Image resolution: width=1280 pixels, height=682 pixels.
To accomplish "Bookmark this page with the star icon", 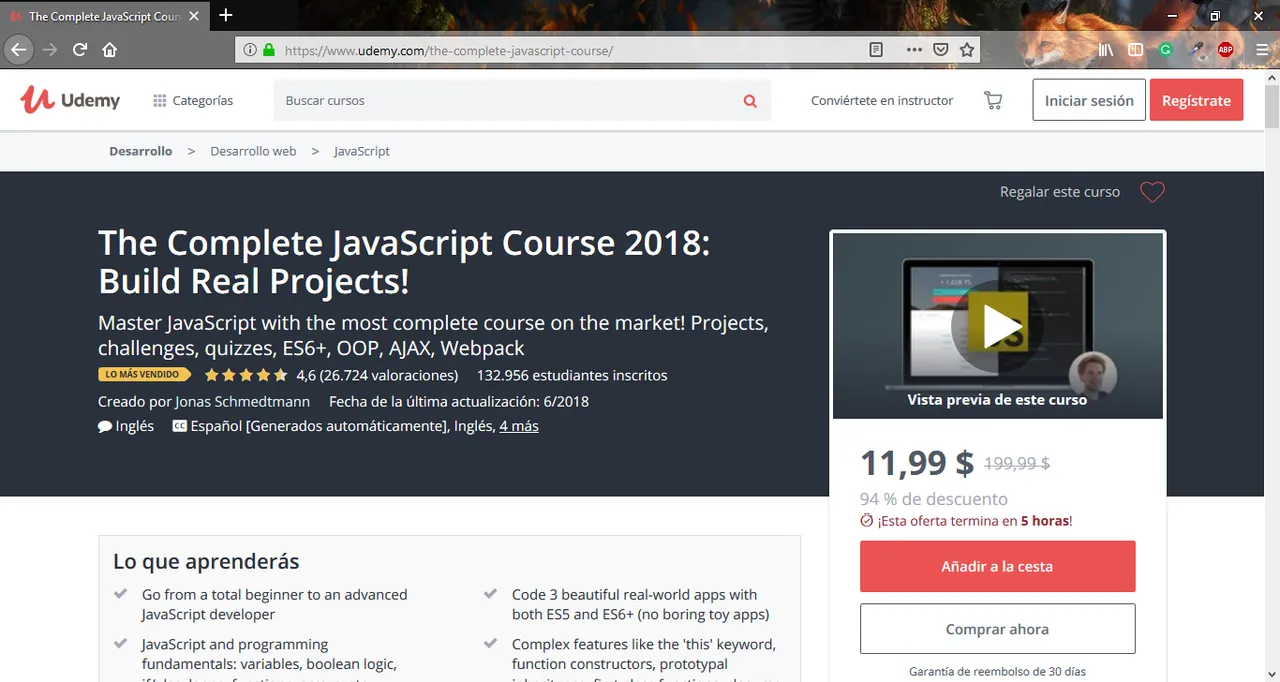I will point(967,49).
